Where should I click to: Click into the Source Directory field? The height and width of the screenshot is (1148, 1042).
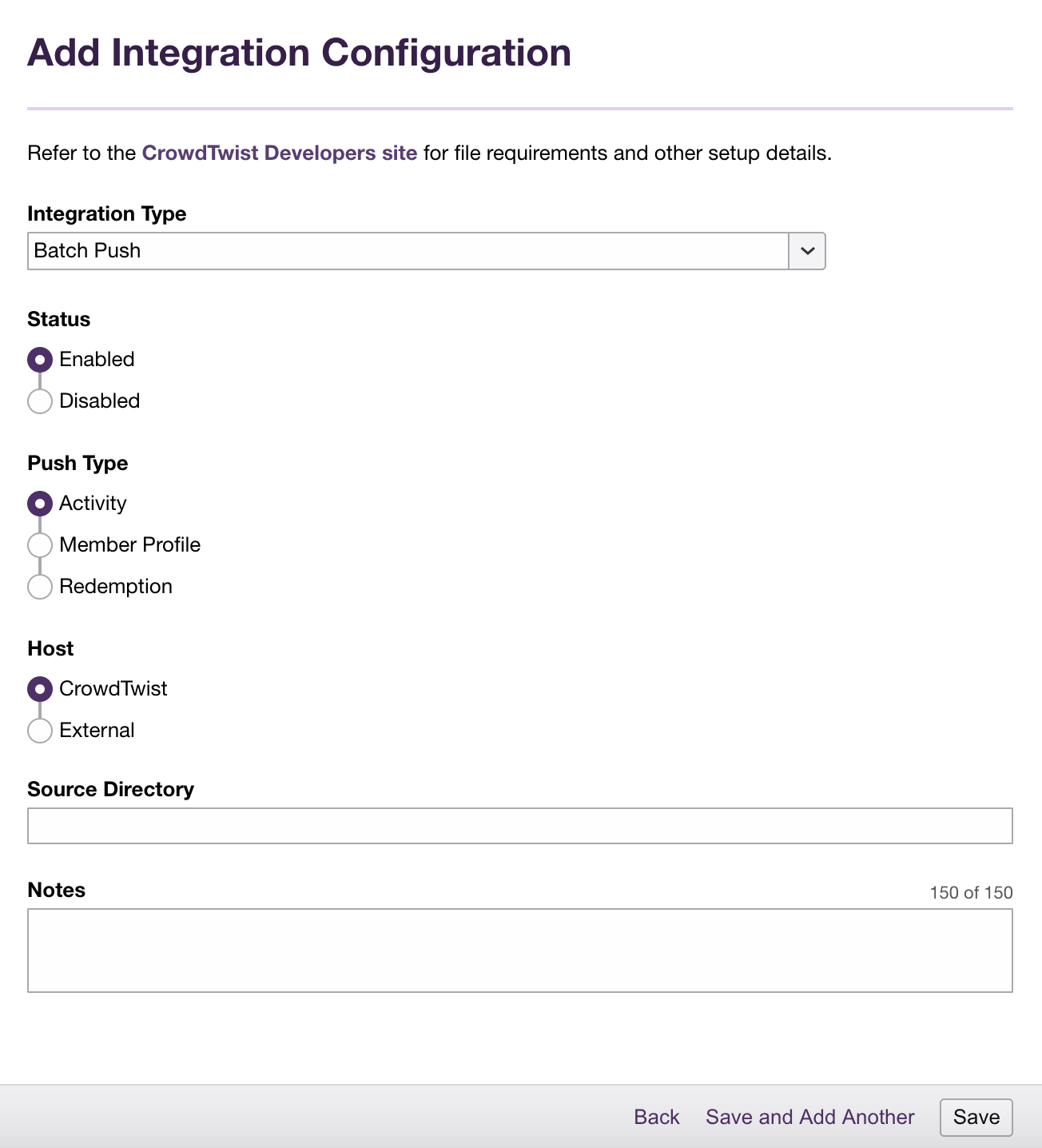click(x=519, y=825)
